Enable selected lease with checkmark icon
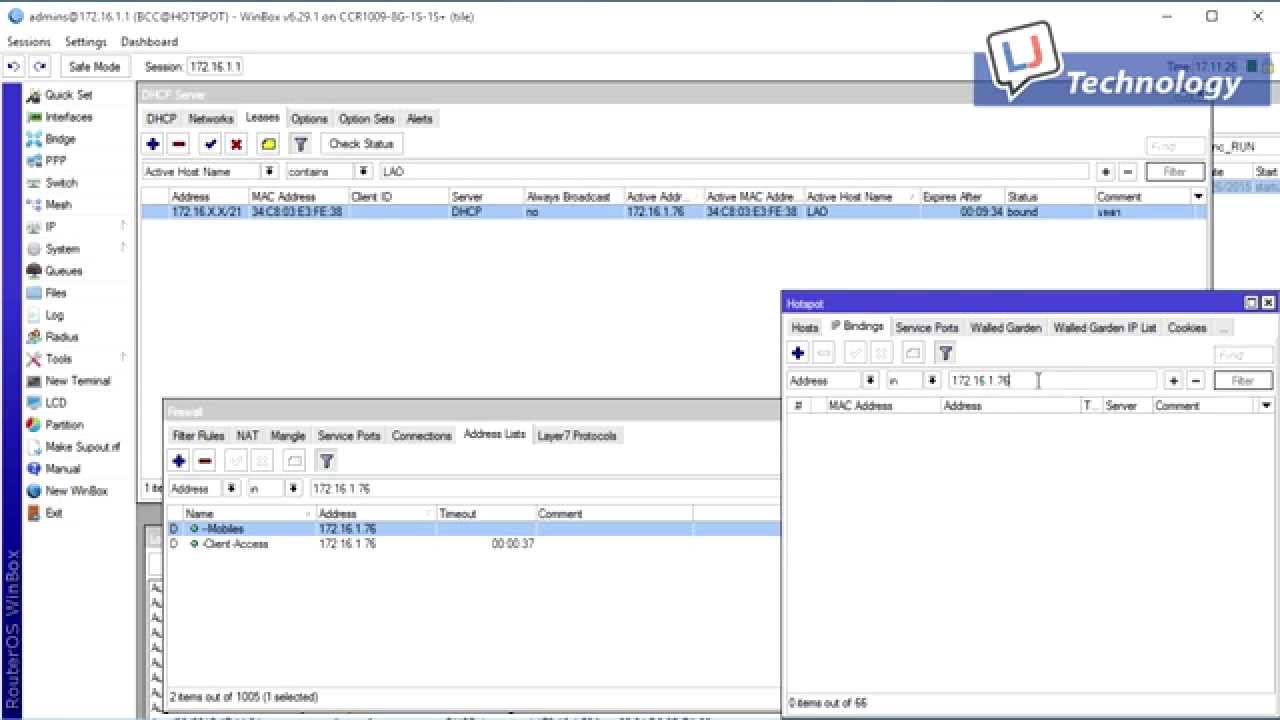1280x720 pixels. pos(210,144)
